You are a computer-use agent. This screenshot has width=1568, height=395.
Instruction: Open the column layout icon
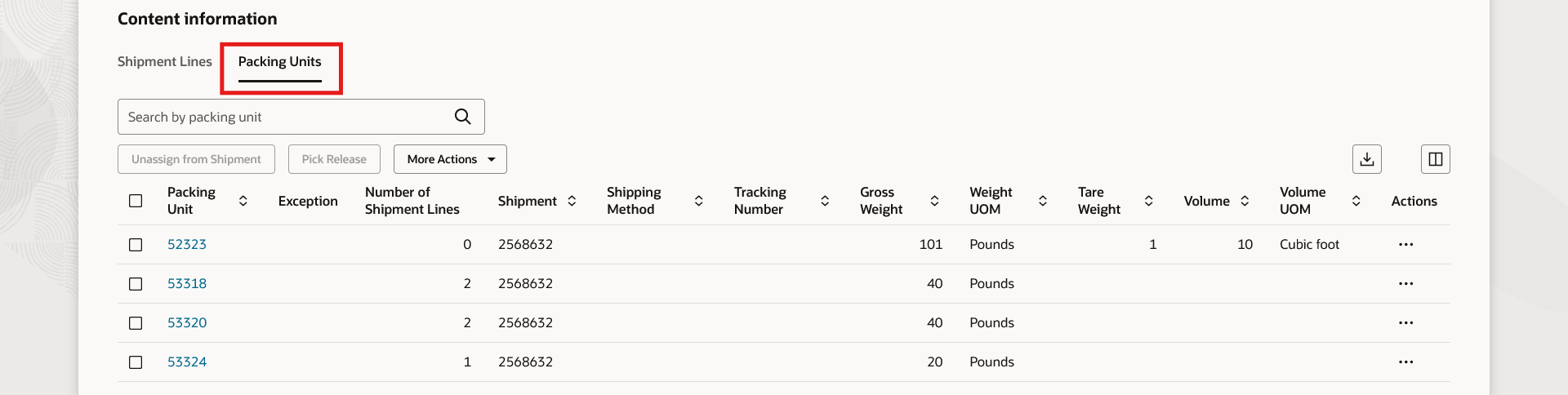click(x=1435, y=159)
